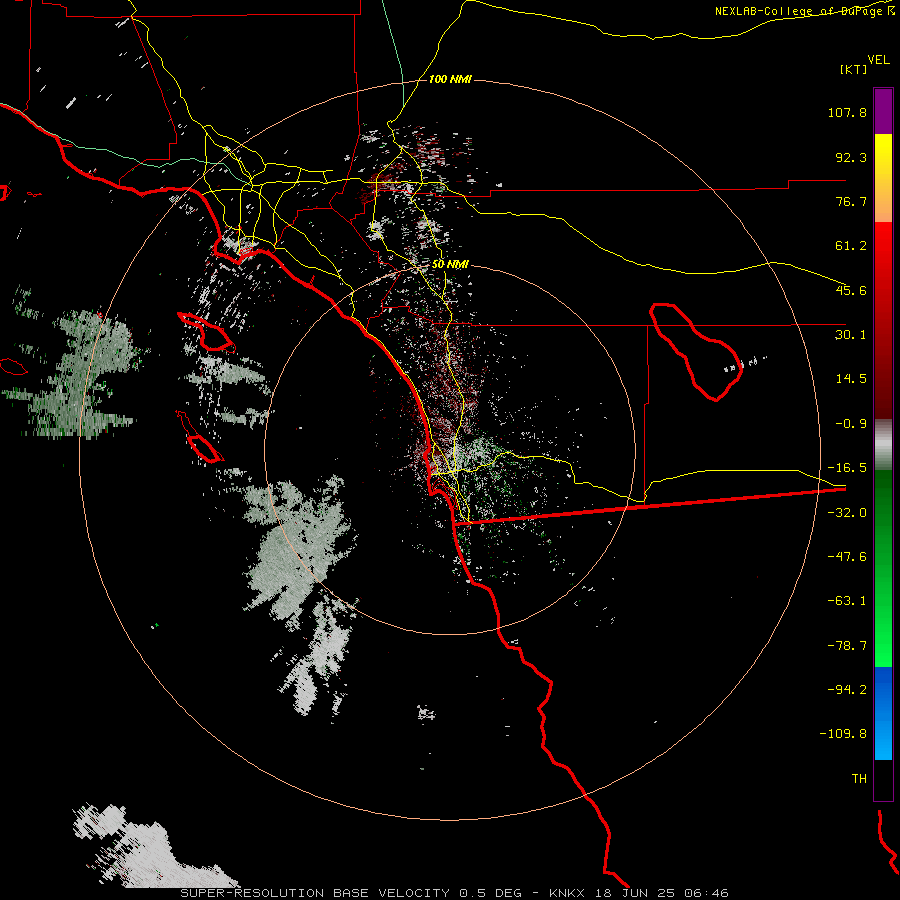Screen dimensions: 900x900
Task: Click the -63.1 velocity scale value
Action: click(x=847, y=601)
